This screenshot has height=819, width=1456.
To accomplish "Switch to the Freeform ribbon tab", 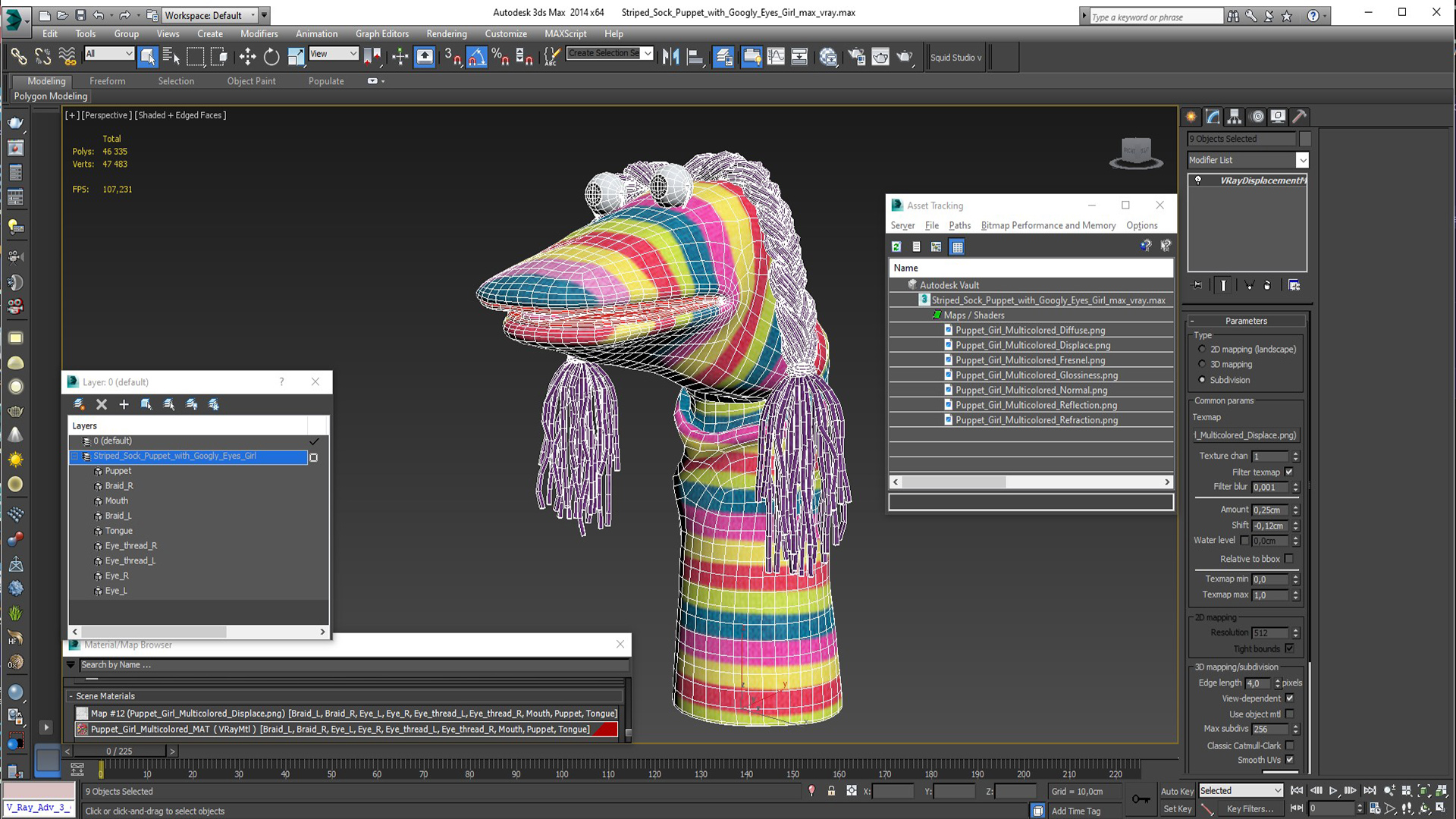I will coord(107,81).
